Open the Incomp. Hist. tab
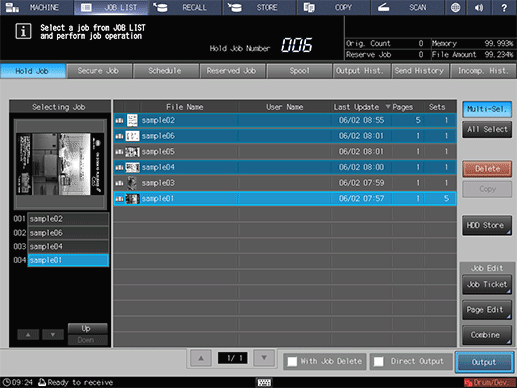Image resolution: width=517 pixels, height=388 pixels. [483, 71]
